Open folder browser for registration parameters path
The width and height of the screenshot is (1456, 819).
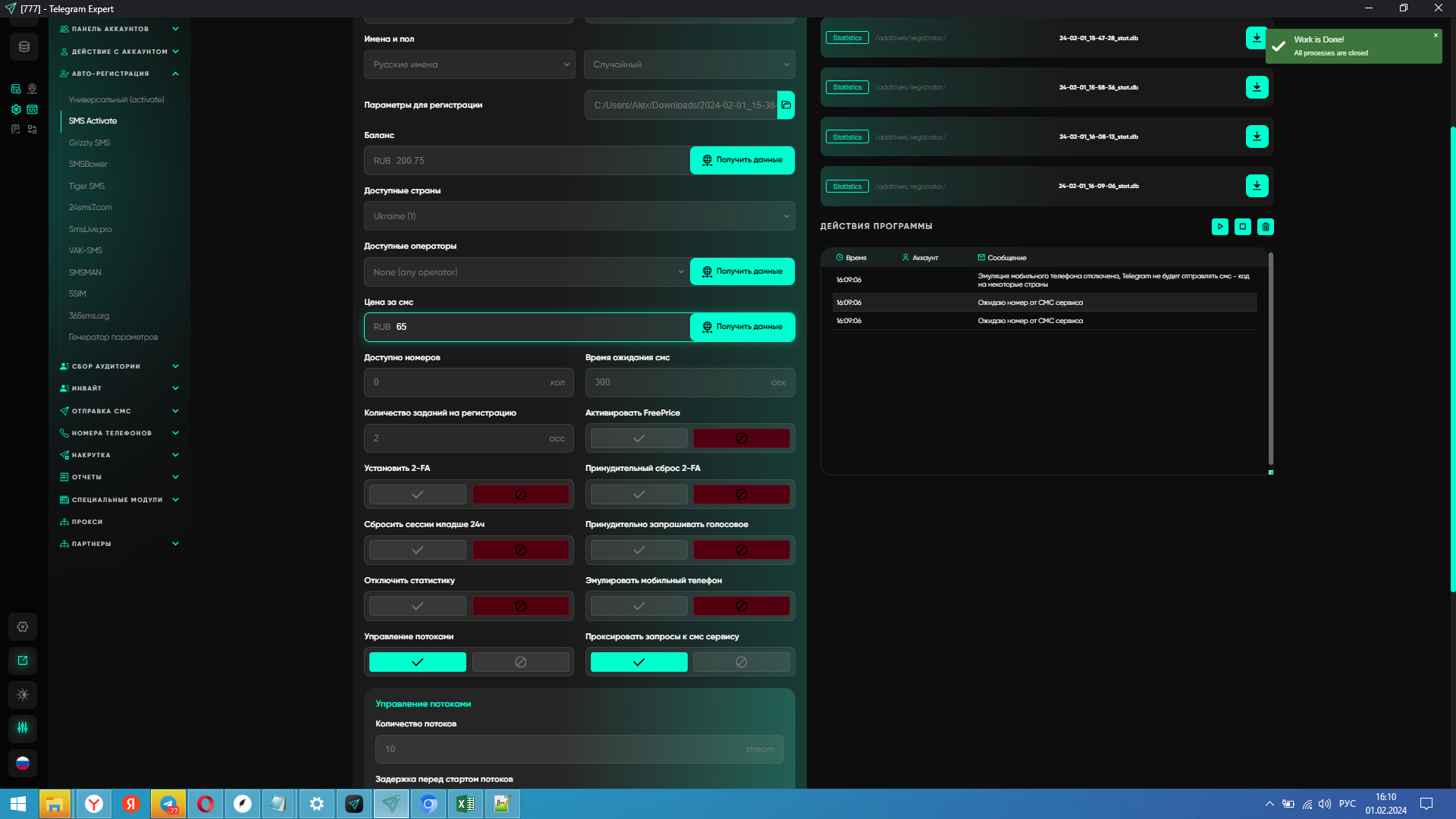(x=786, y=105)
